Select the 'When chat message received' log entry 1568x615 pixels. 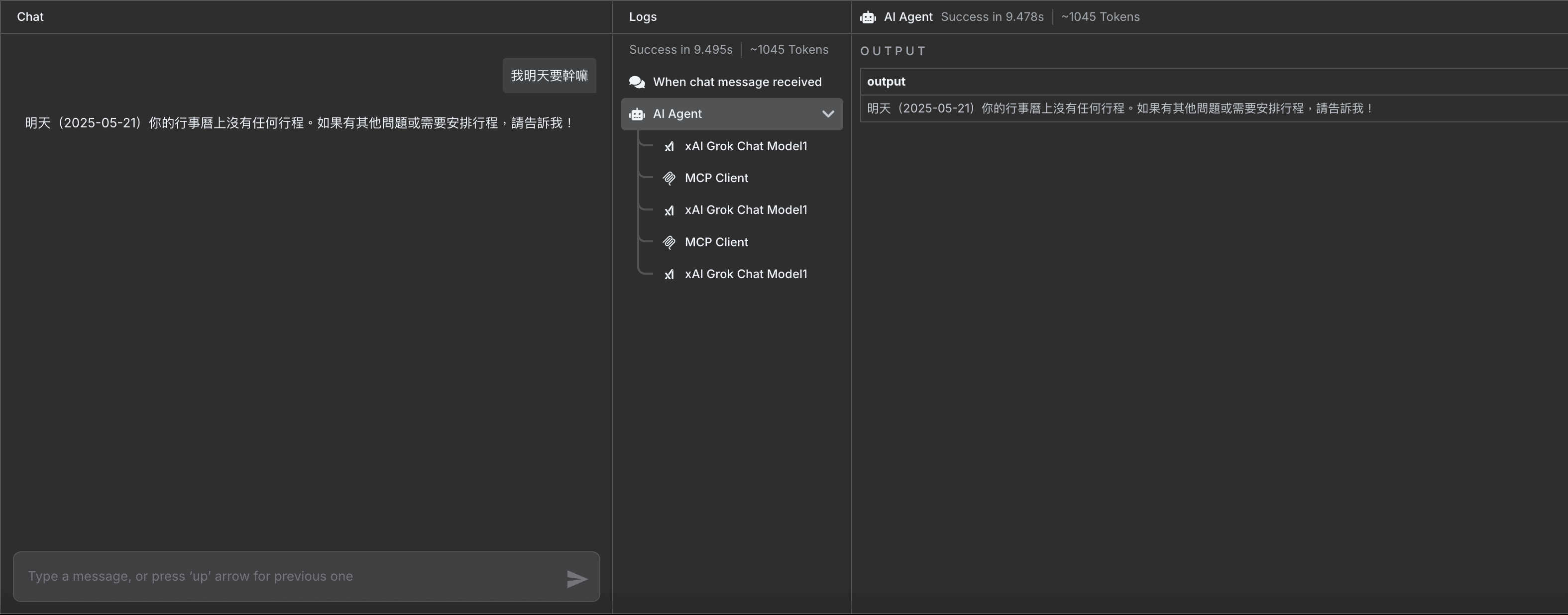pos(737,82)
